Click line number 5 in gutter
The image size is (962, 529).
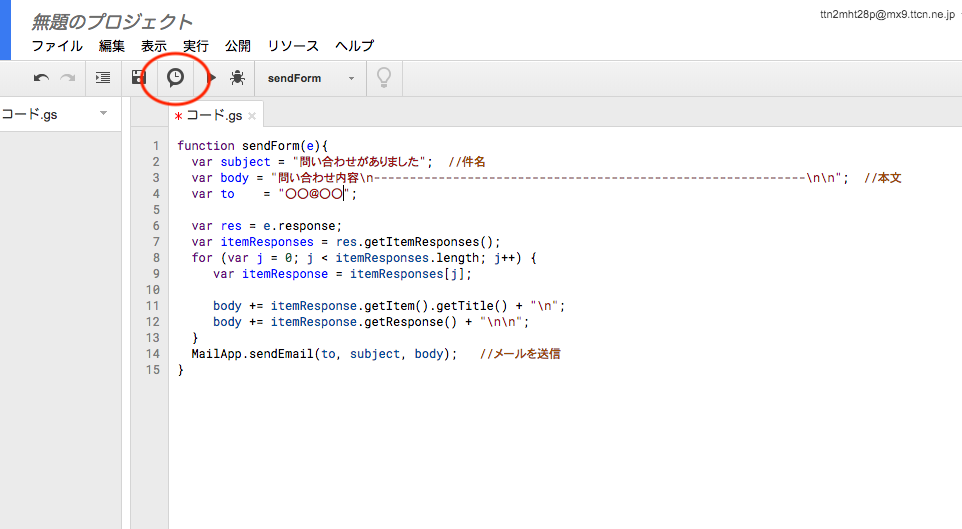(156, 210)
